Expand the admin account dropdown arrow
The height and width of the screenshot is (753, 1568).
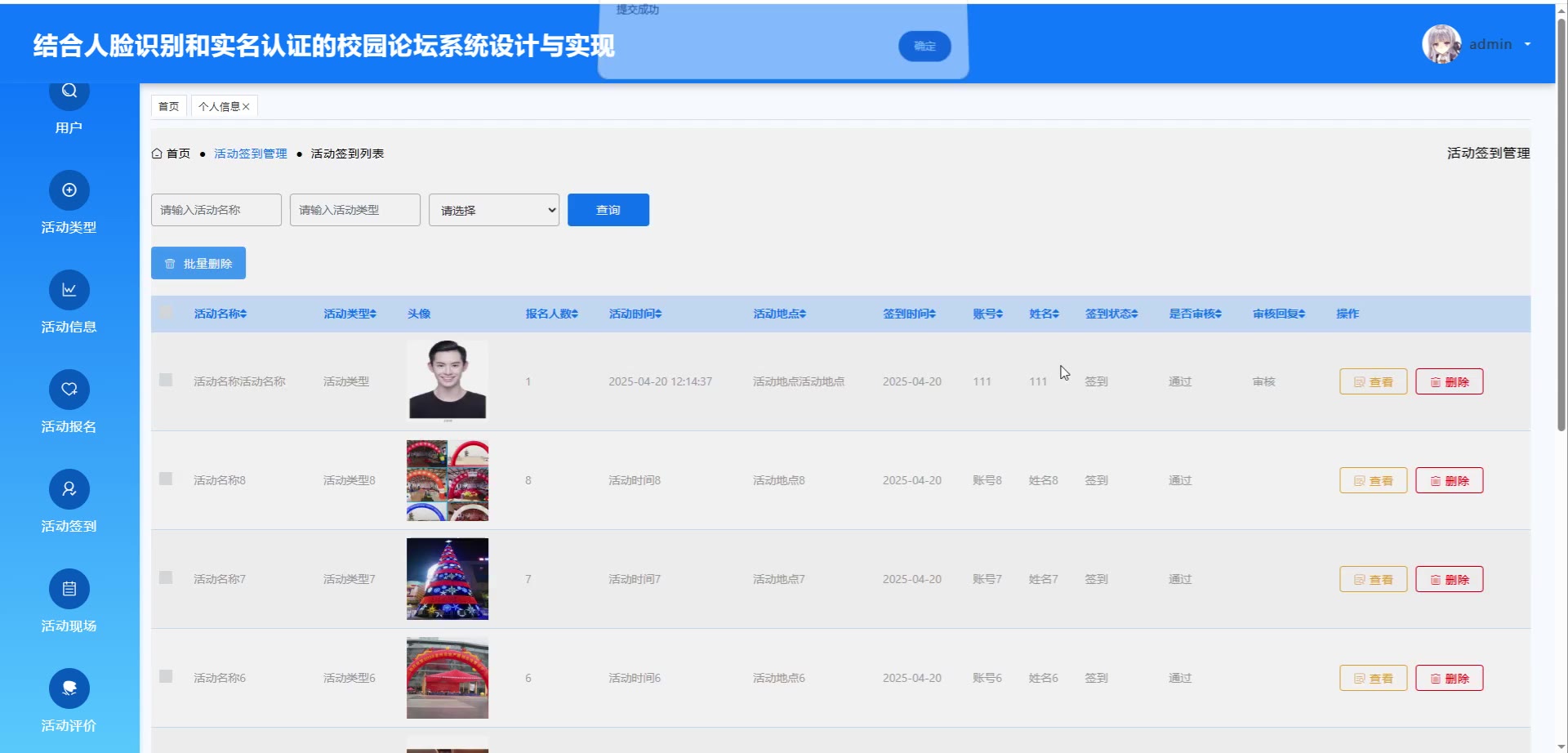tap(1527, 44)
